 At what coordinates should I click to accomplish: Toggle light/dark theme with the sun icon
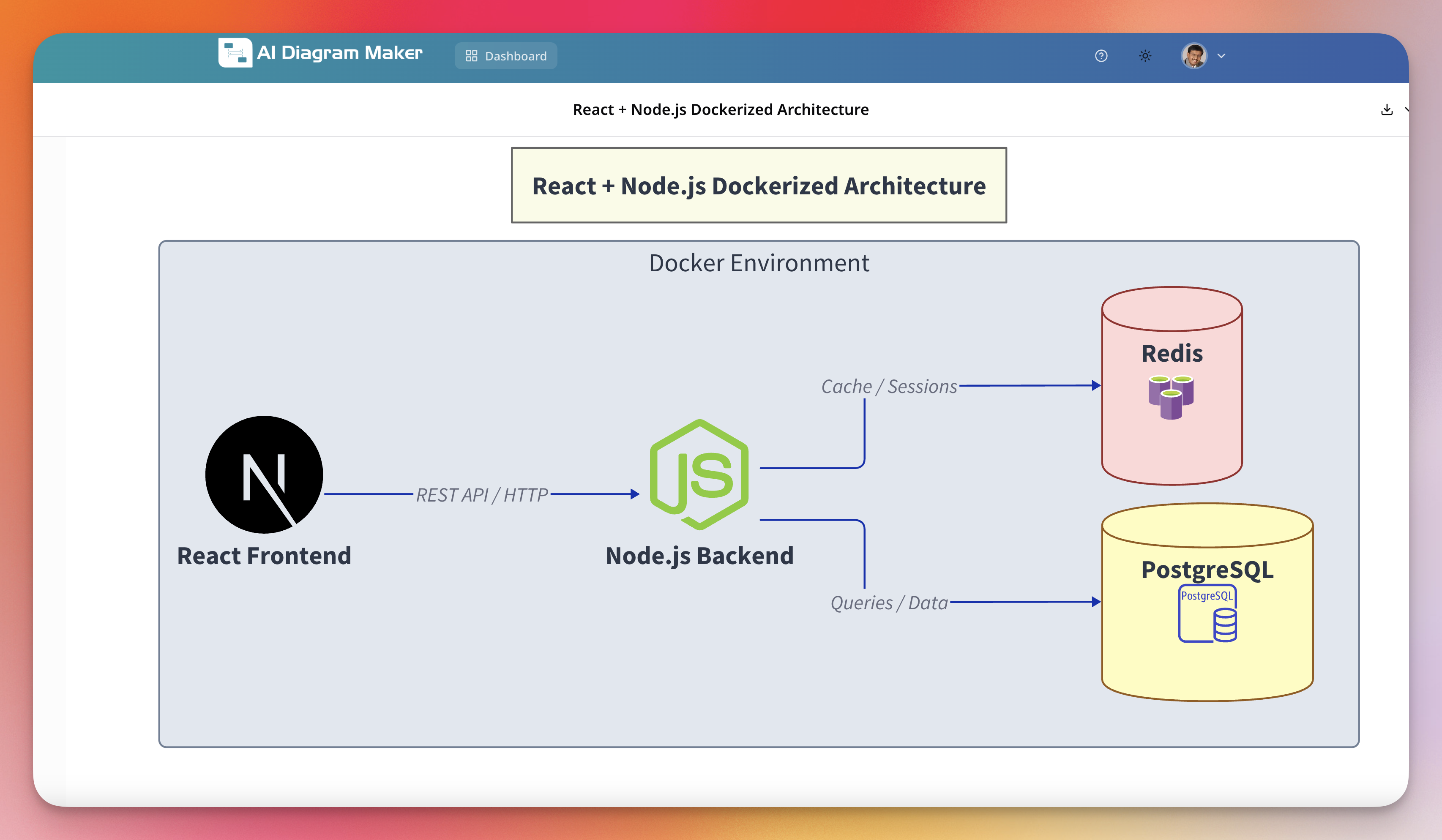click(1145, 55)
